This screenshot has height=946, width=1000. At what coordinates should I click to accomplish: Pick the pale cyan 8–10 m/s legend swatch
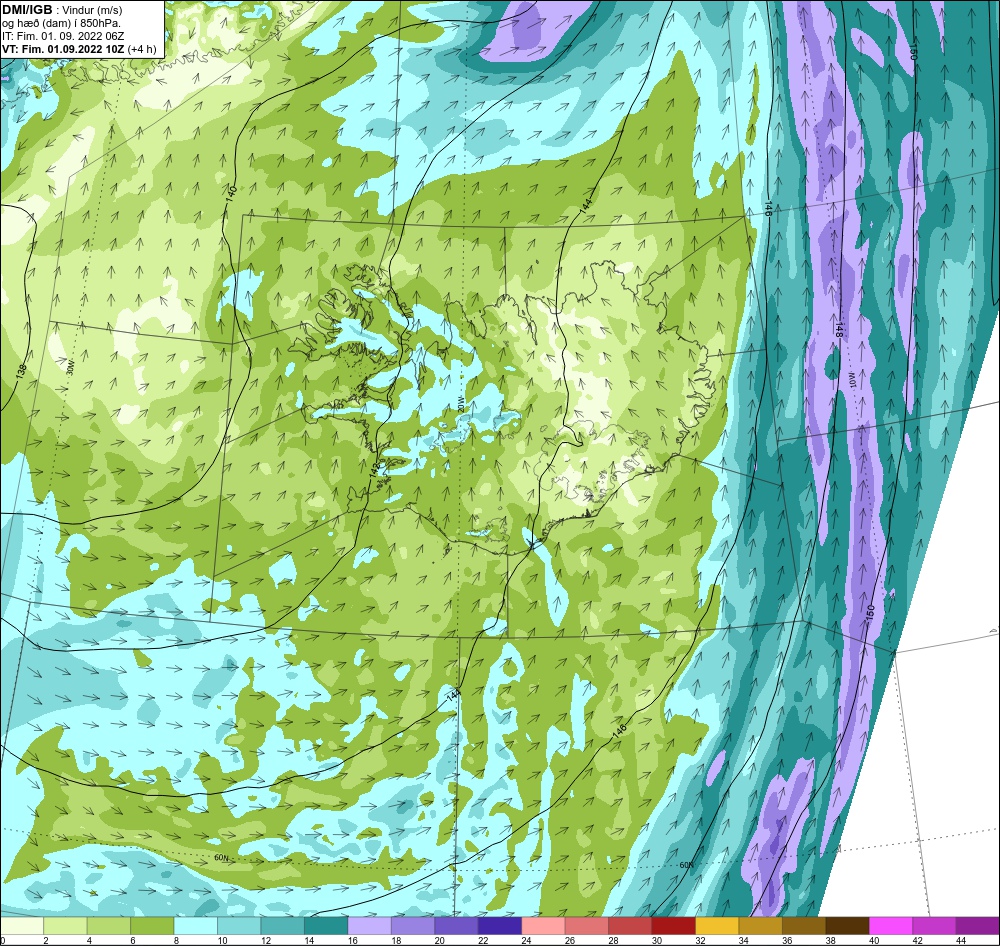click(x=196, y=926)
